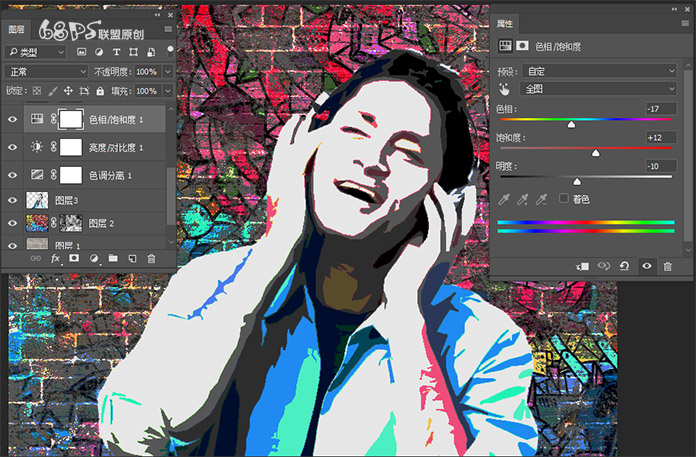
Task: Click the 饱和度 saturation slider handle
Action: click(x=596, y=153)
